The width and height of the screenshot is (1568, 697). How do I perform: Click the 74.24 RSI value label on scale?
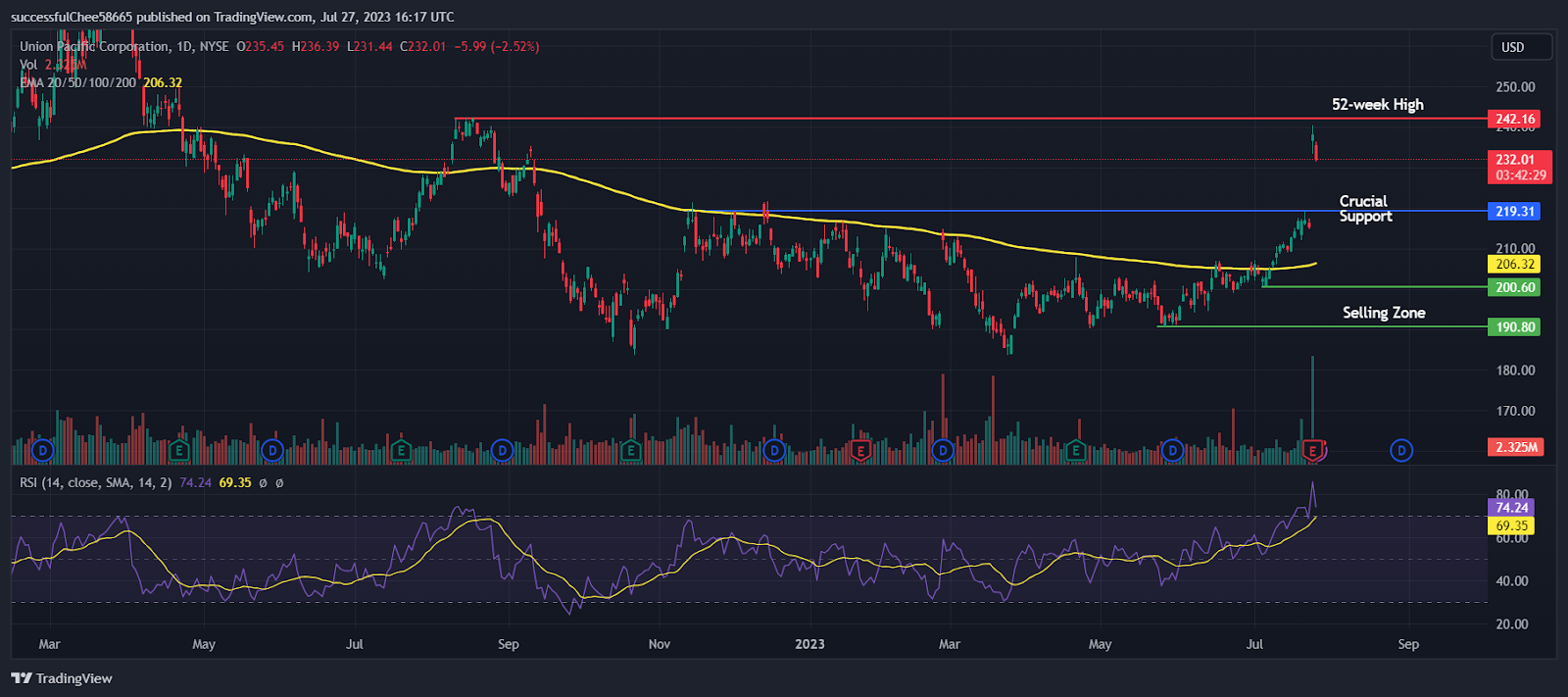[1511, 507]
